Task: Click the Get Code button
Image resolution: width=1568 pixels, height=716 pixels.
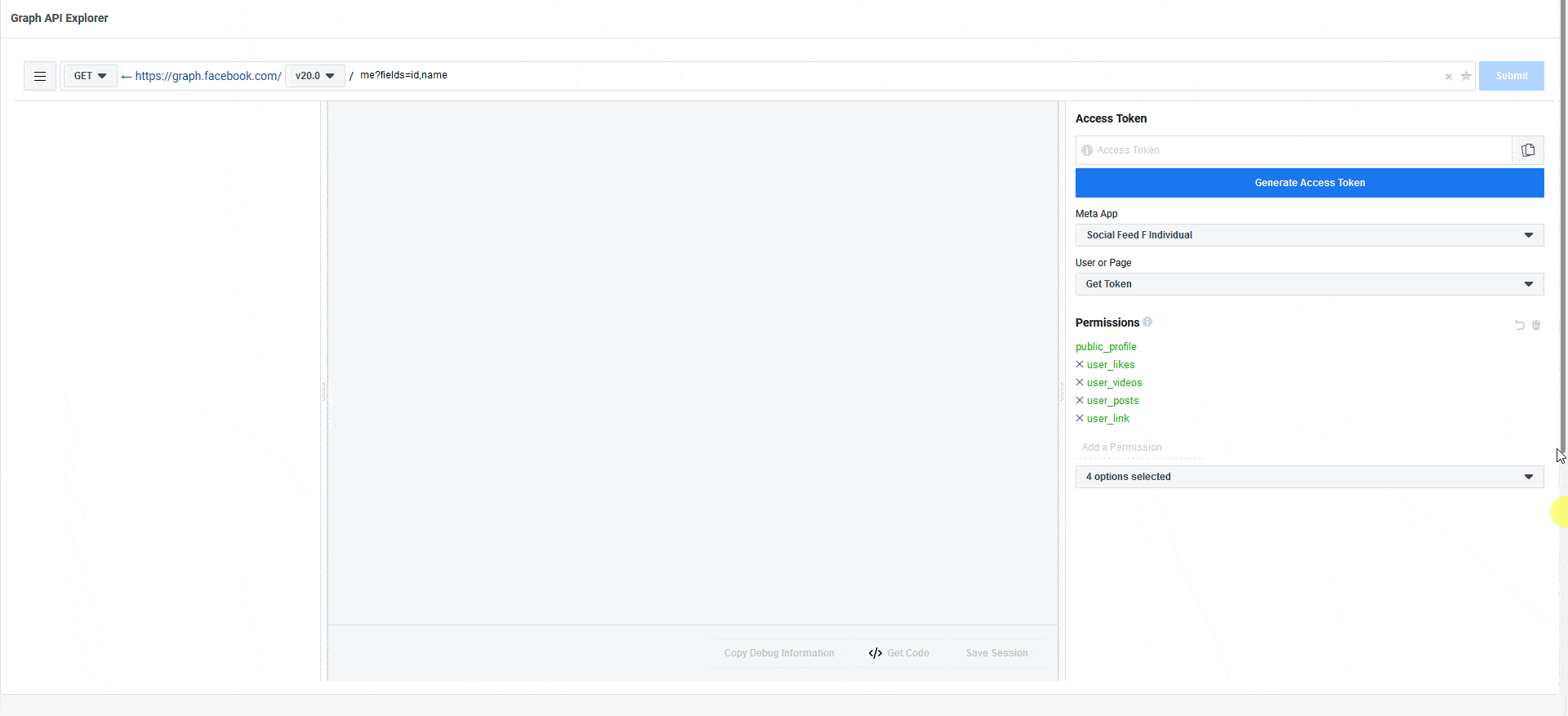Action: click(899, 653)
